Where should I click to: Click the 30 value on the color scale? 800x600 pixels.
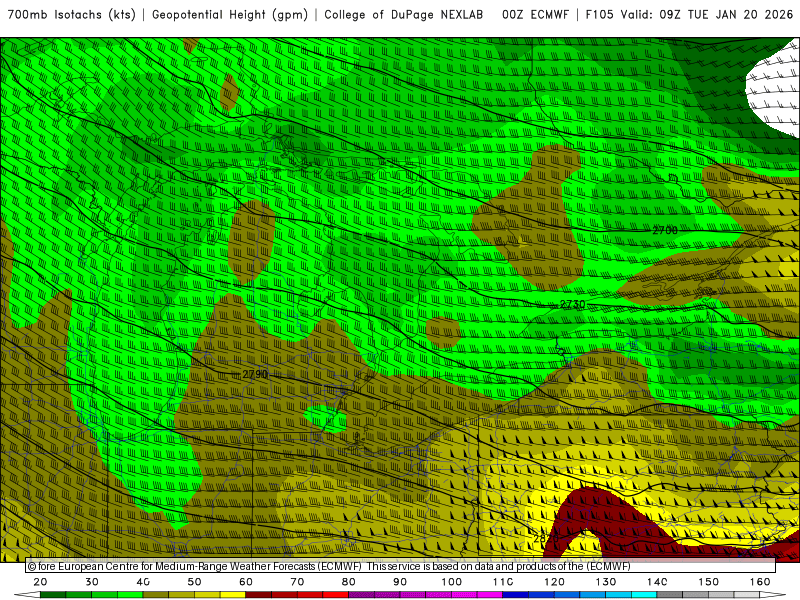click(x=92, y=582)
